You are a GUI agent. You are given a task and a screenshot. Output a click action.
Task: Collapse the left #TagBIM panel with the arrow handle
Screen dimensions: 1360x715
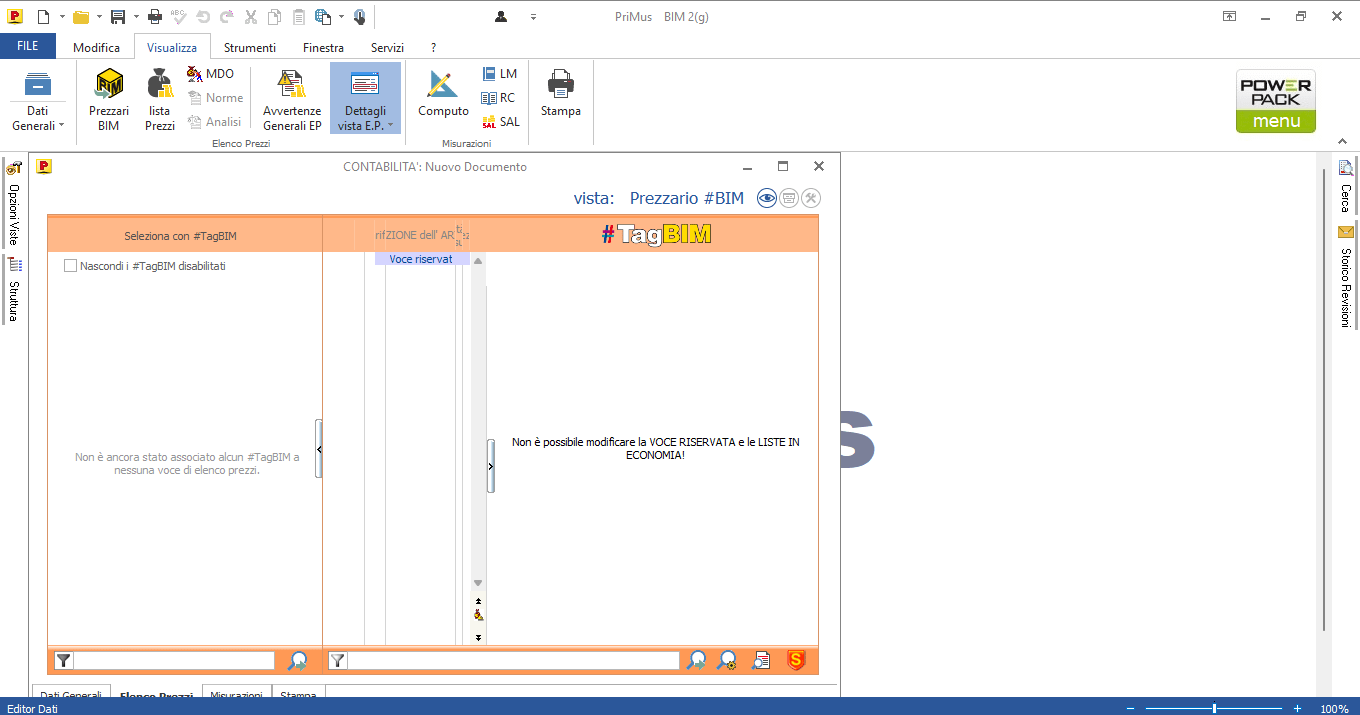[319, 449]
